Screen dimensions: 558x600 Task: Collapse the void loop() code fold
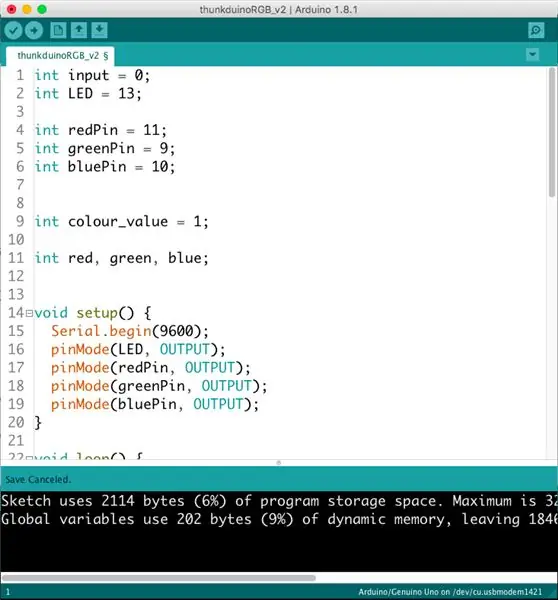tap(29, 457)
